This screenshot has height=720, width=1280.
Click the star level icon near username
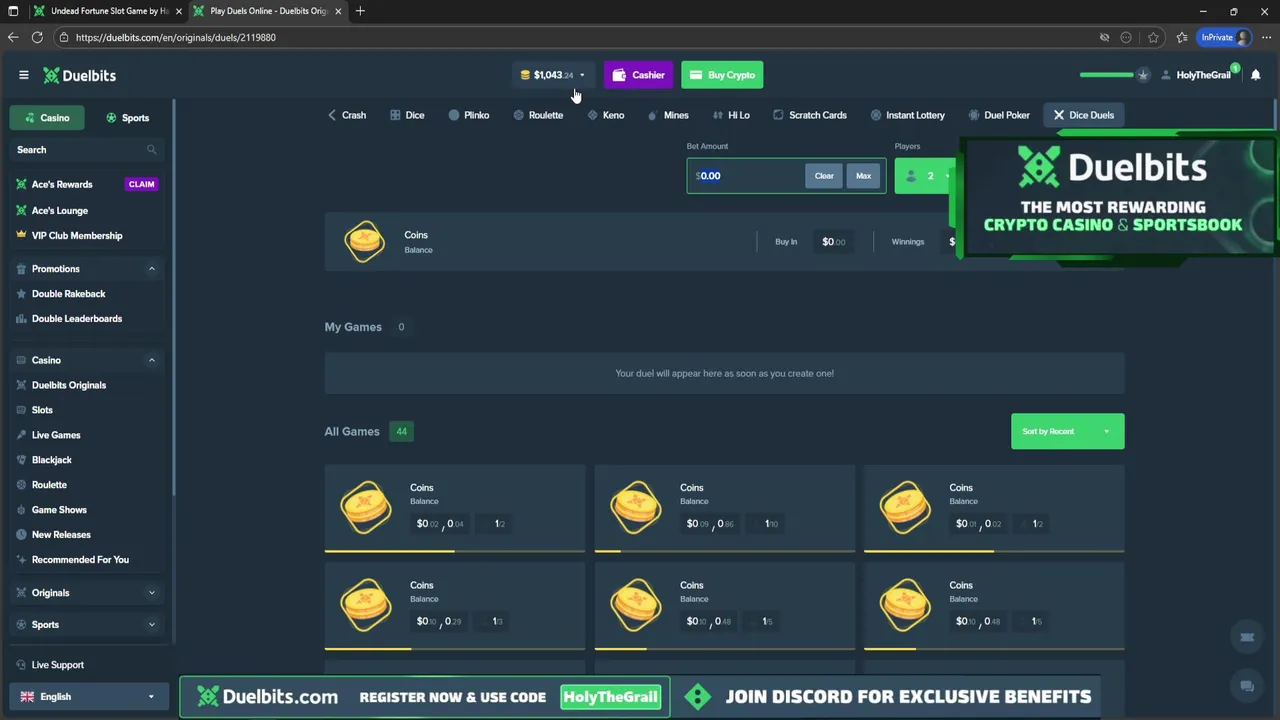click(1143, 75)
